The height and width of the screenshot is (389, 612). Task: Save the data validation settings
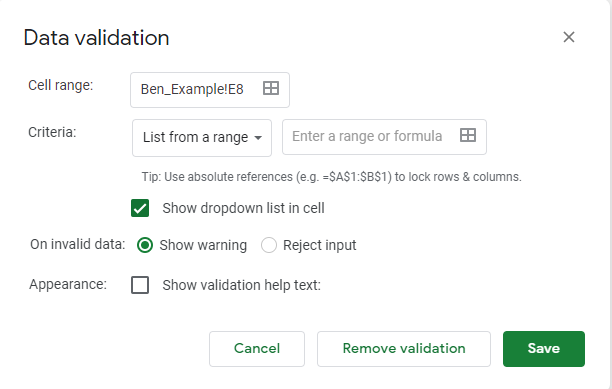pyautogui.click(x=544, y=349)
